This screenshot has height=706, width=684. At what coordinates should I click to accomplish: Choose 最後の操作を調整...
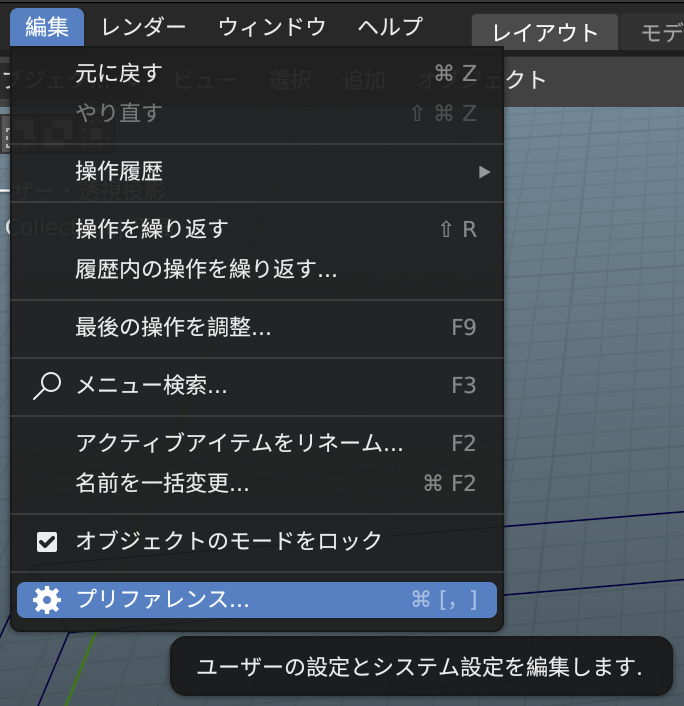coord(257,327)
